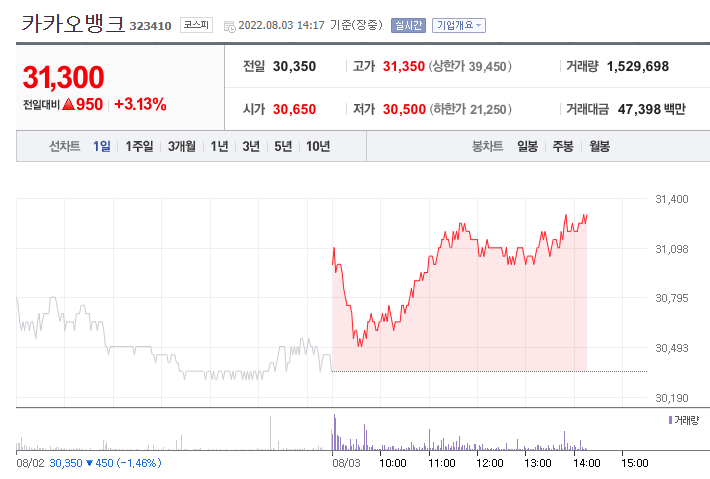Image resolution: width=710 pixels, height=479 pixels.
Task: Click the 08/03 date axis label
Action: point(346,463)
